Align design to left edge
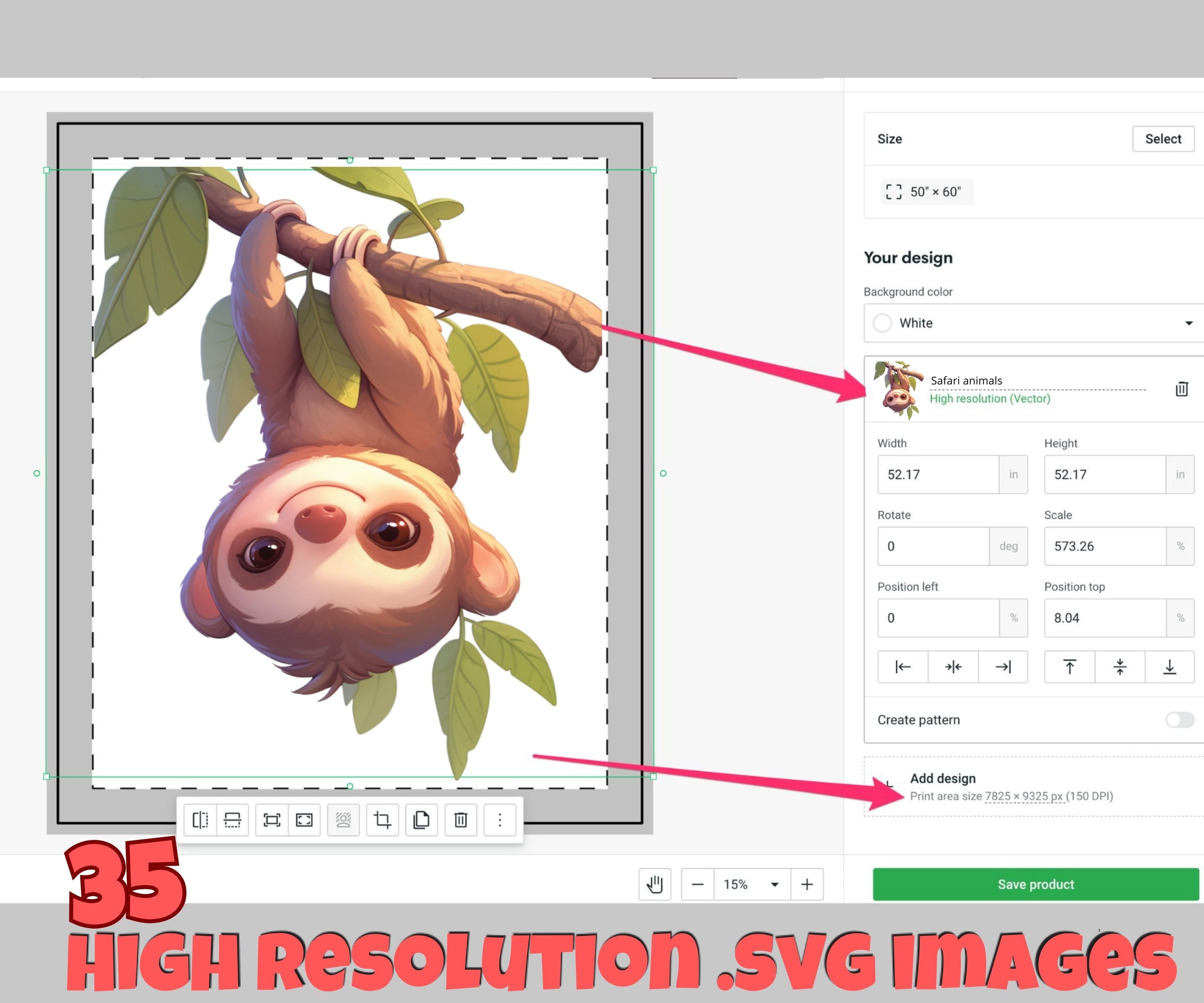Image resolution: width=1204 pixels, height=1003 pixels. pyautogui.click(x=903, y=667)
